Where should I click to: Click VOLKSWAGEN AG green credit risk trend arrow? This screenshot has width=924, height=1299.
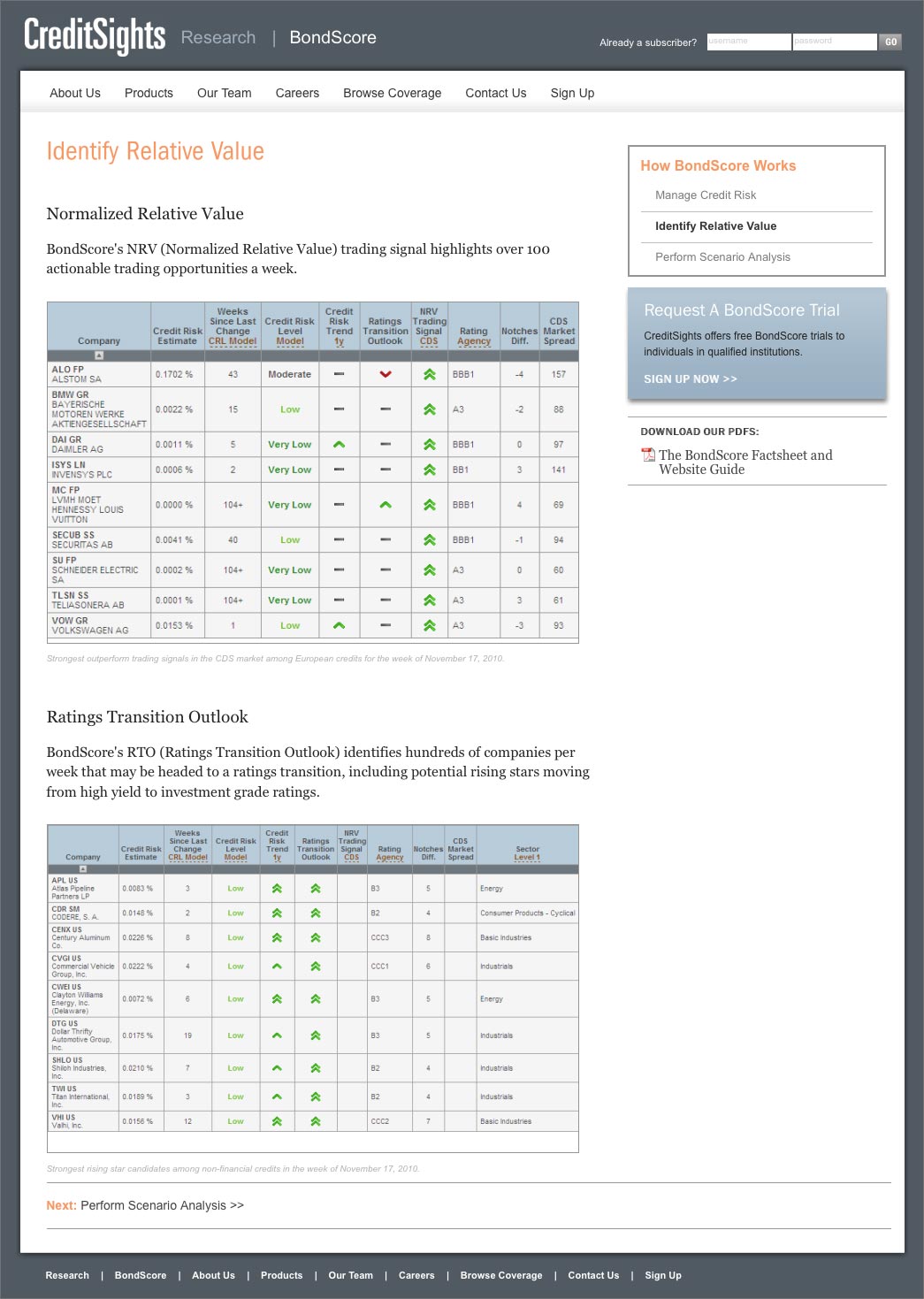click(339, 625)
